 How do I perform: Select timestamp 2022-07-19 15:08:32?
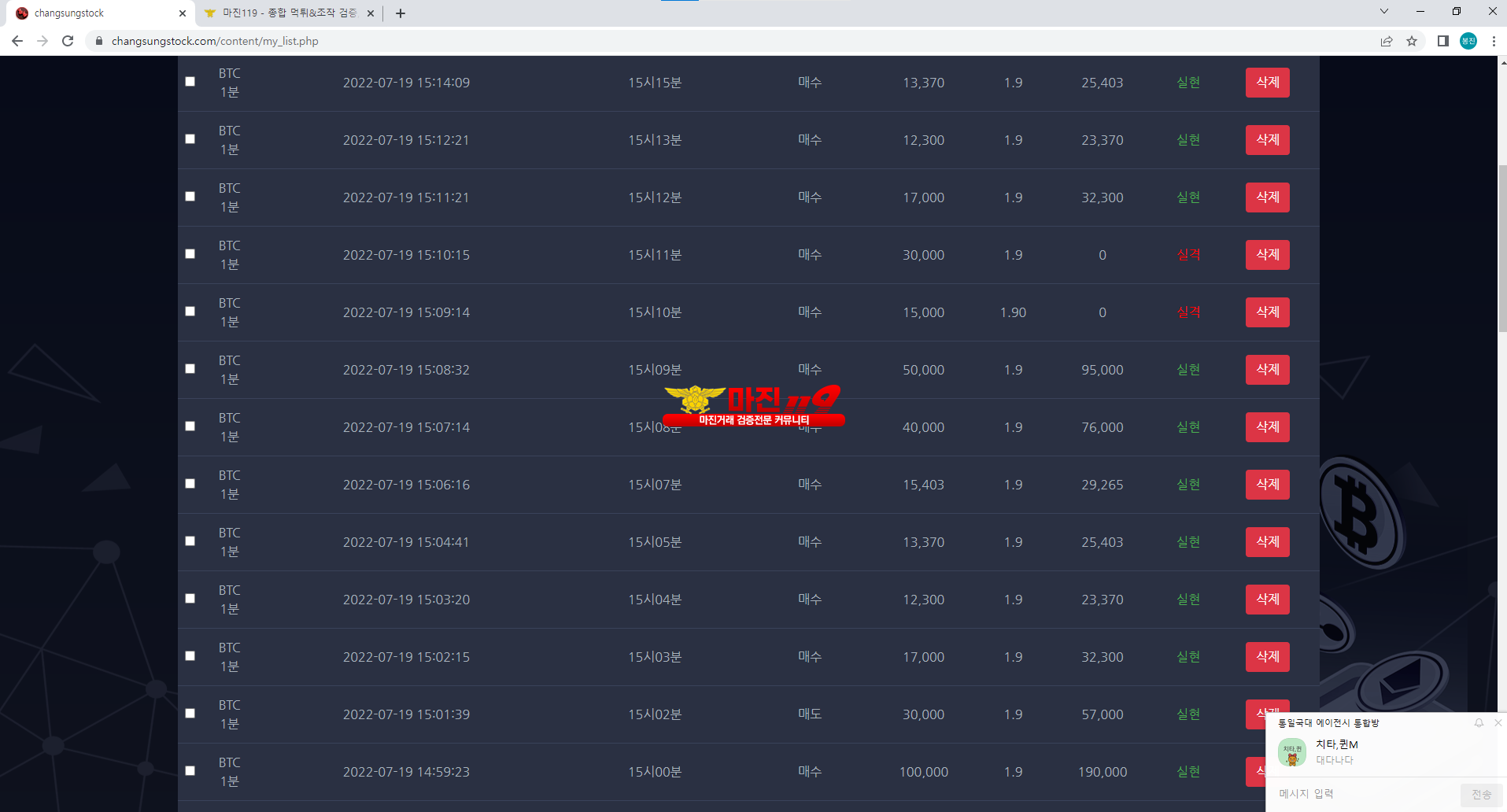406,370
